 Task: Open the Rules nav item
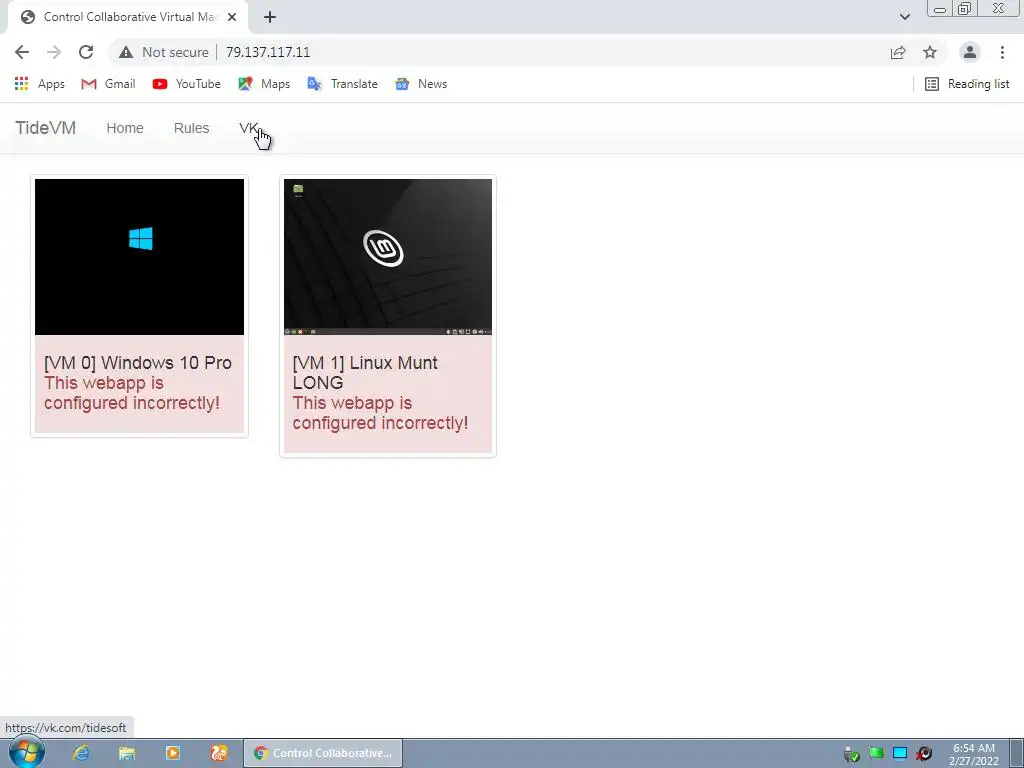click(191, 128)
